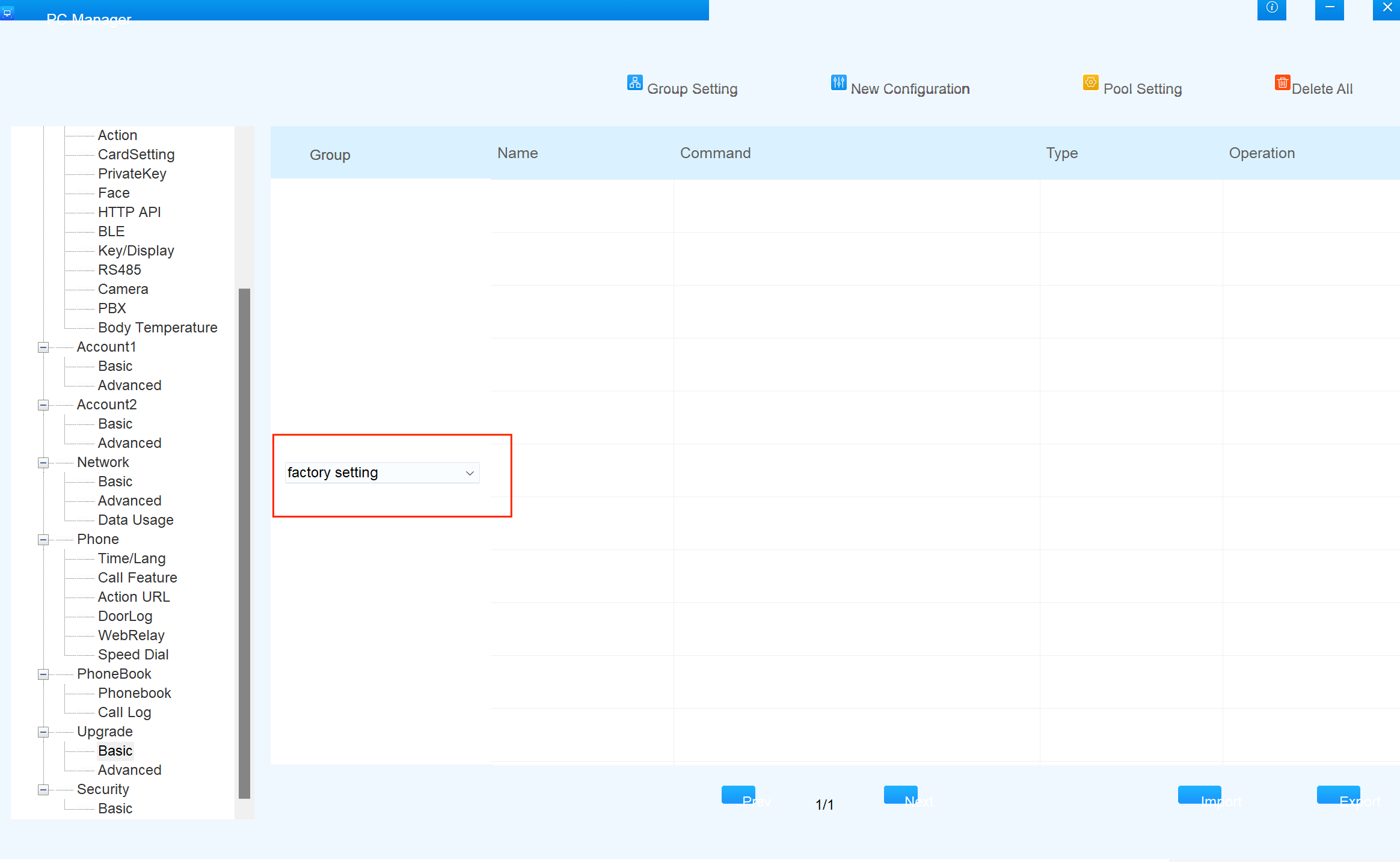Collapse the Network tree node
Image resolution: width=1400 pixels, height=862 pixels.
click(43, 463)
